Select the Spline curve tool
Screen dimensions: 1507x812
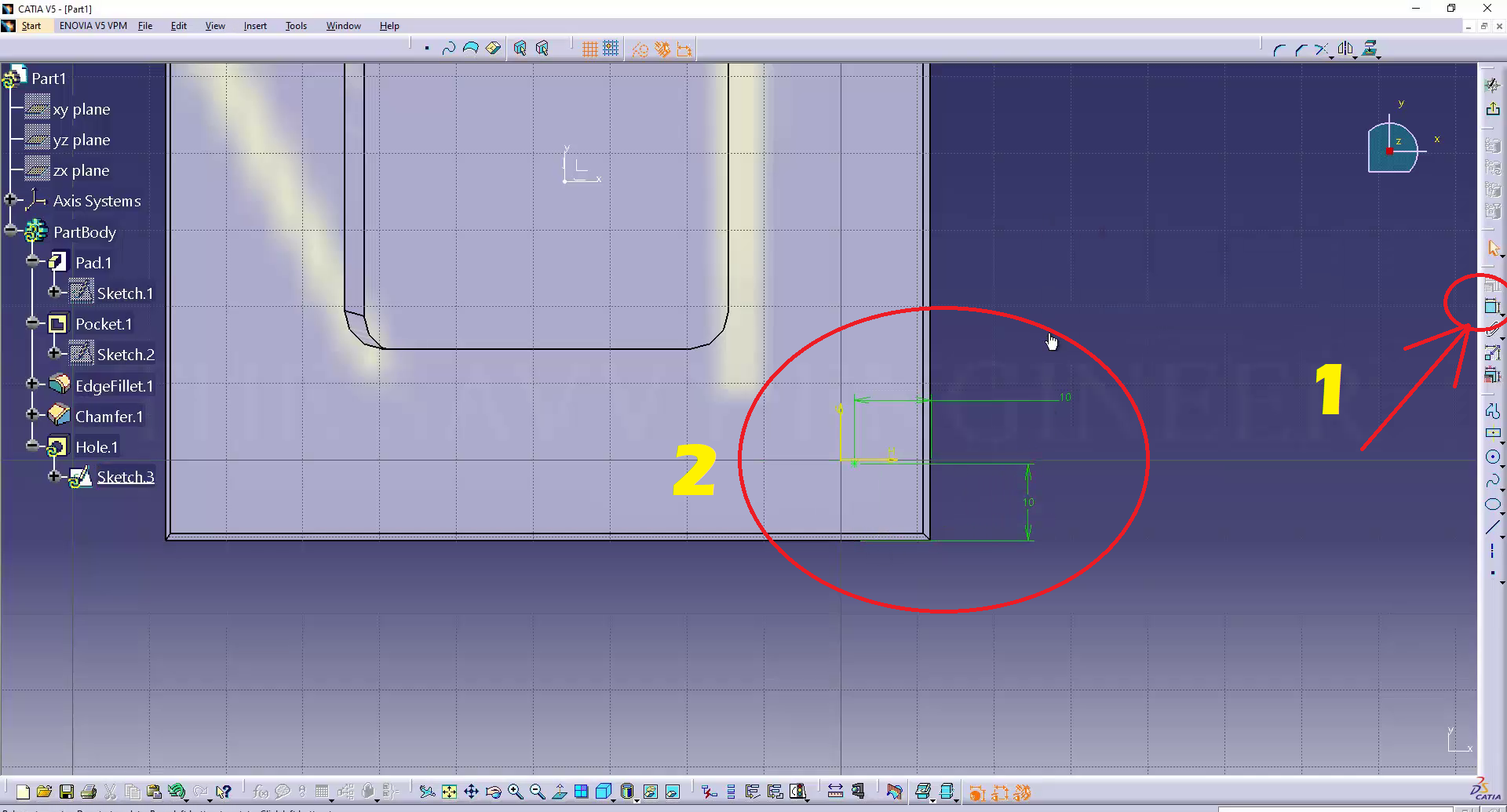pos(1492,480)
